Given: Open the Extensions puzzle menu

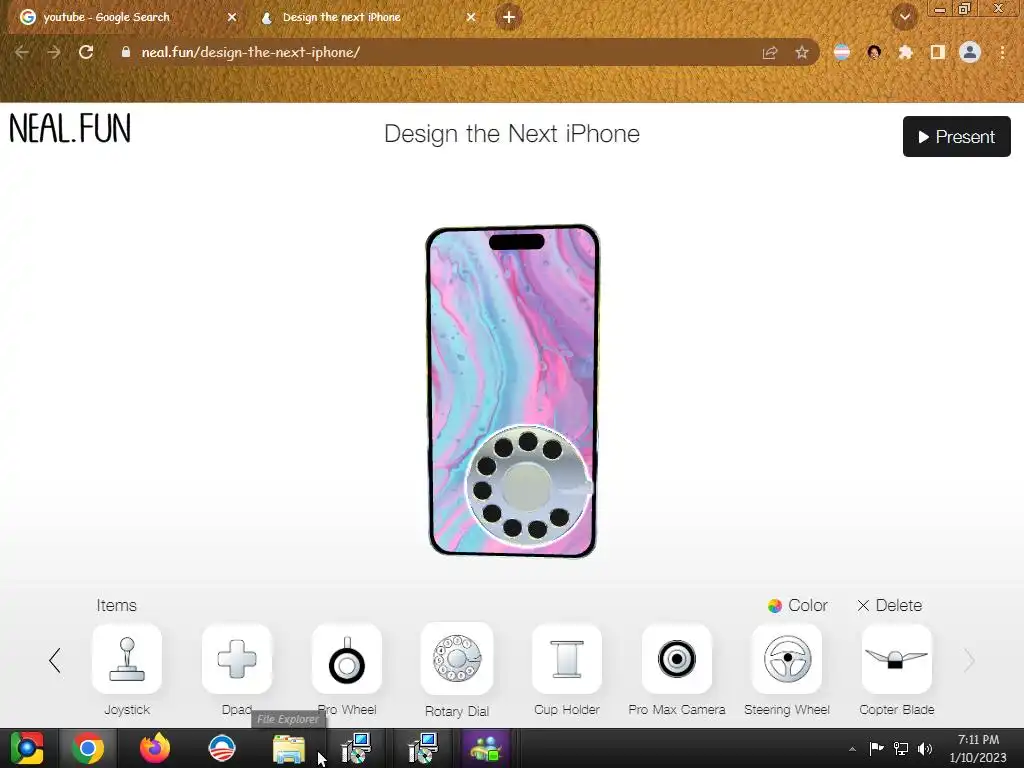Looking at the screenshot, I should point(905,52).
